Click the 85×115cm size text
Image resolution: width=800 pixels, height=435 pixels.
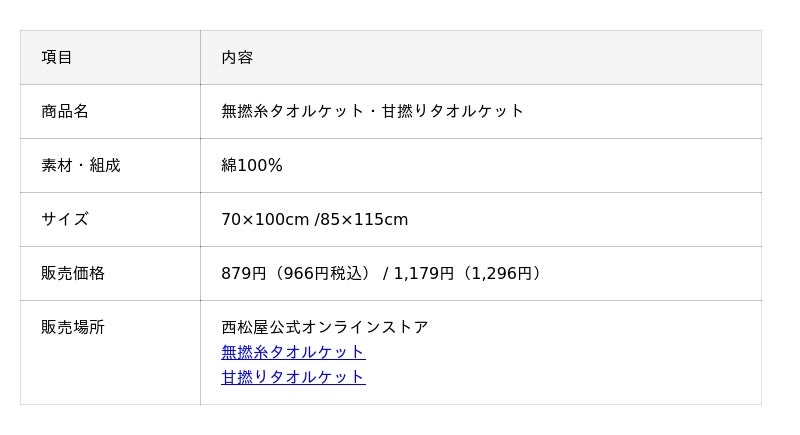[364, 219]
